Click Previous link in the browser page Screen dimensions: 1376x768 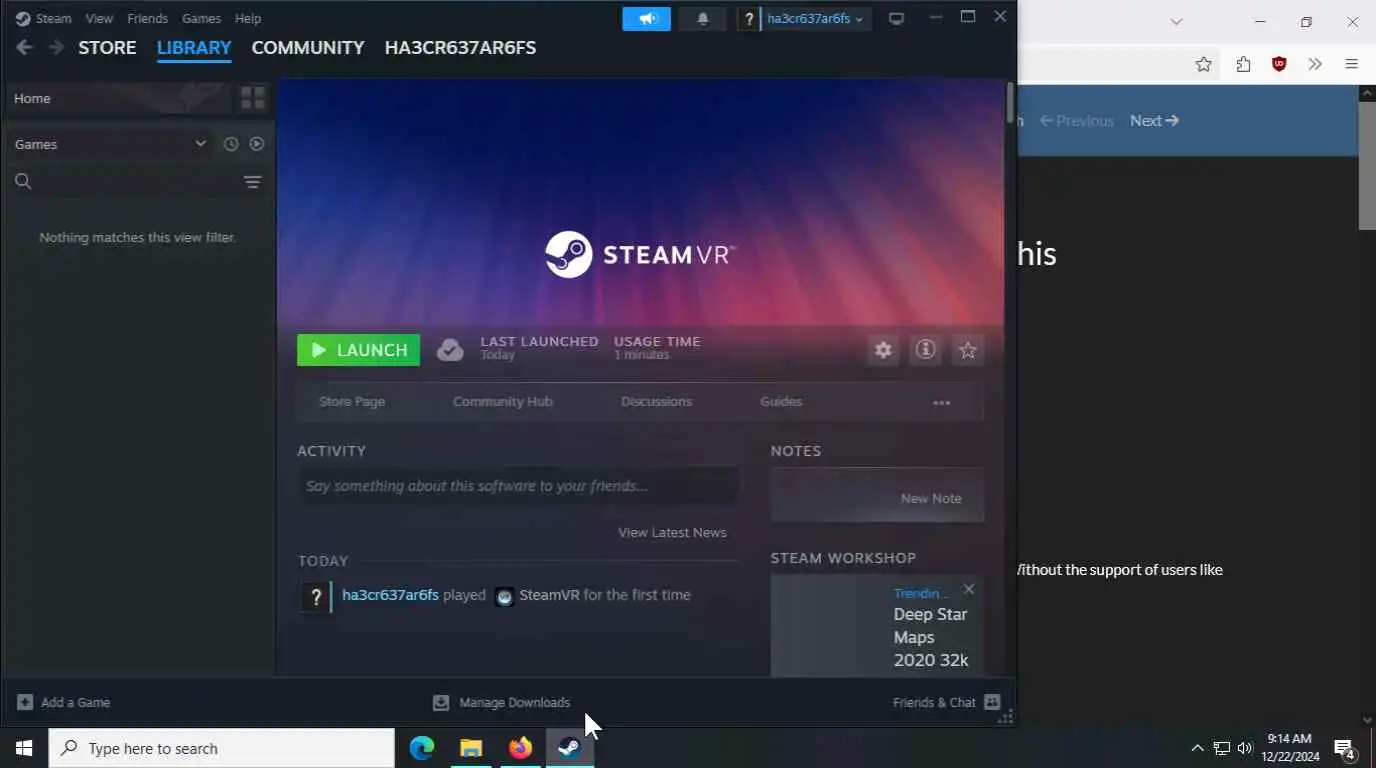click(1077, 121)
